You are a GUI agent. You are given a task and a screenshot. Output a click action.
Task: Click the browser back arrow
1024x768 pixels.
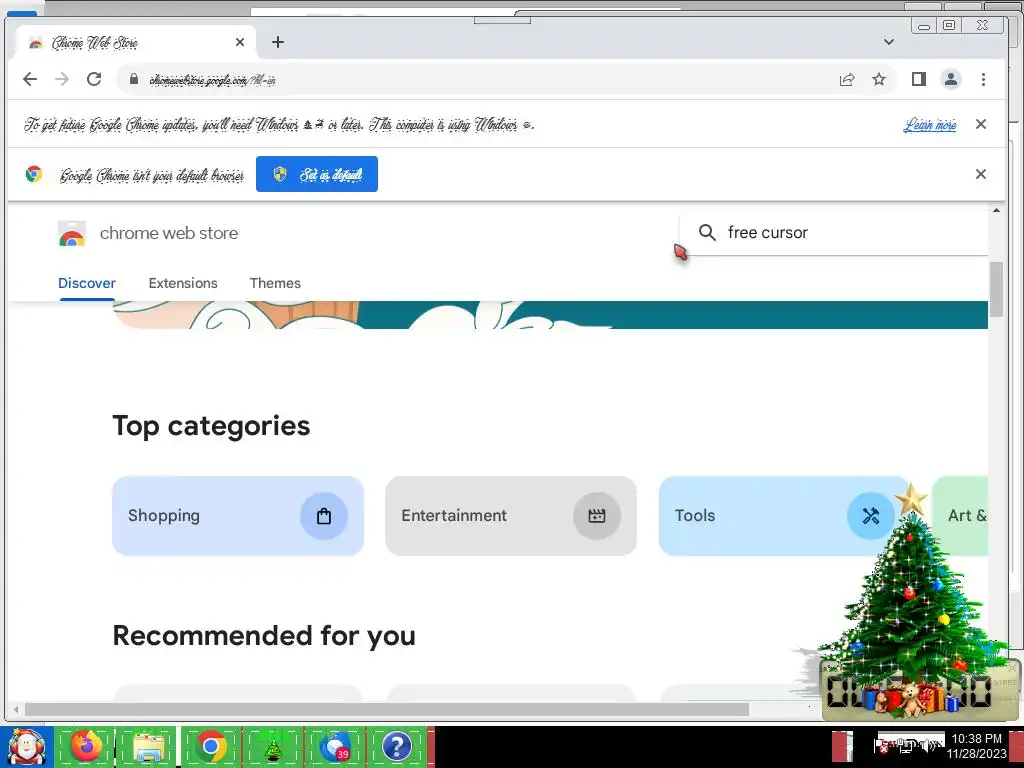tap(30, 80)
